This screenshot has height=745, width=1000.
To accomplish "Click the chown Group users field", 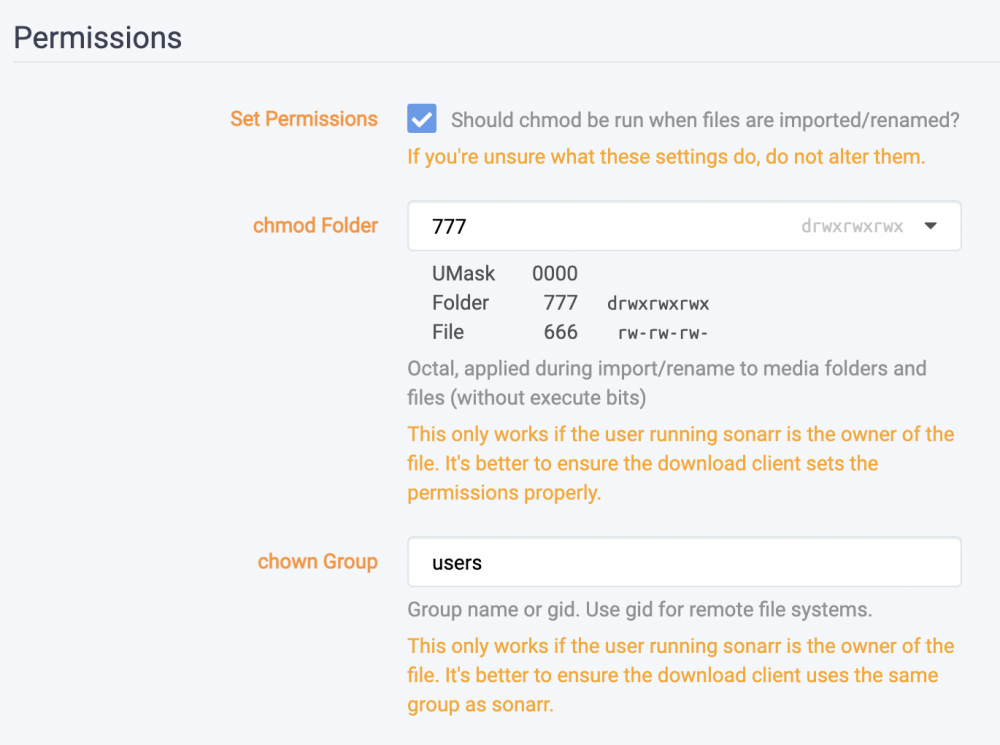I will [x=684, y=562].
